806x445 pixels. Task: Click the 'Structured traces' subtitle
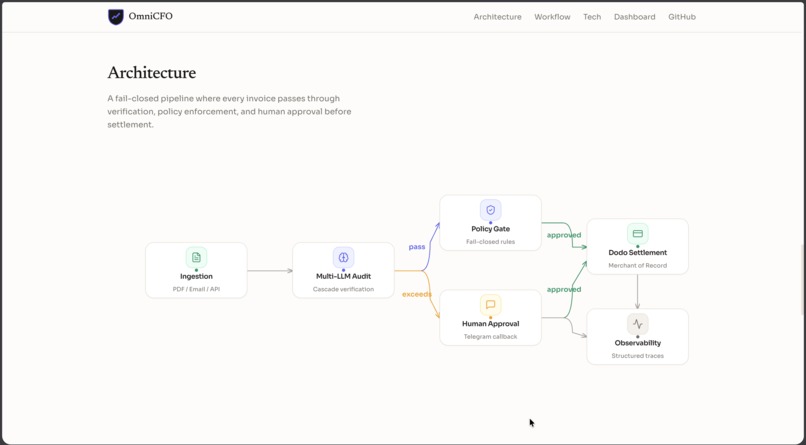(x=637, y=356)
